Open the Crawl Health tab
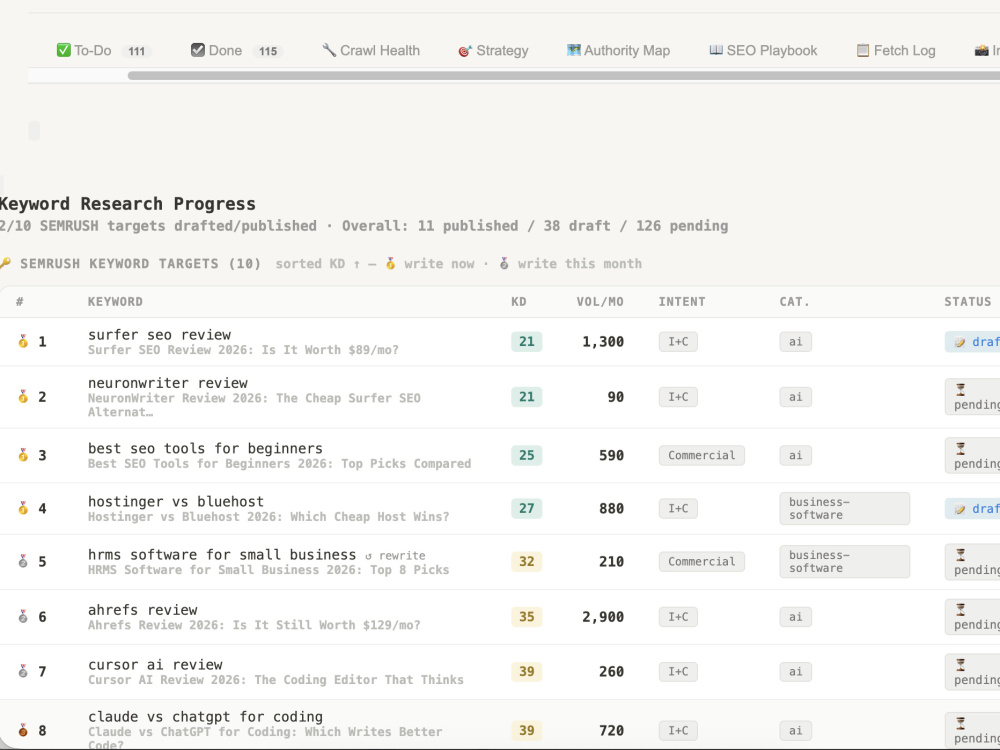 pos(371,50)
